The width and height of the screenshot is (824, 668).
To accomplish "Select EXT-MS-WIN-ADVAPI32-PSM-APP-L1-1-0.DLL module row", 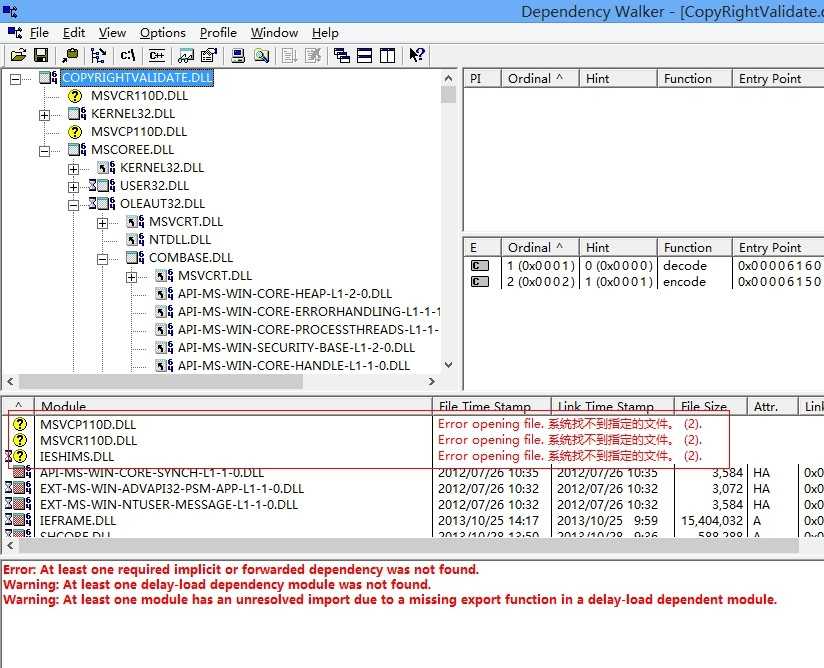I will 172,488.
